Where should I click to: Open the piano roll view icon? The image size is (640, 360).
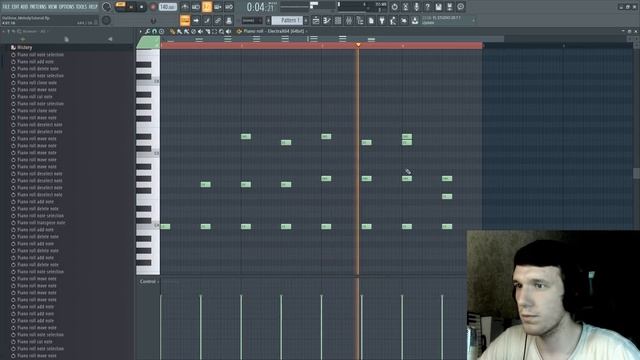coord(327,20)
